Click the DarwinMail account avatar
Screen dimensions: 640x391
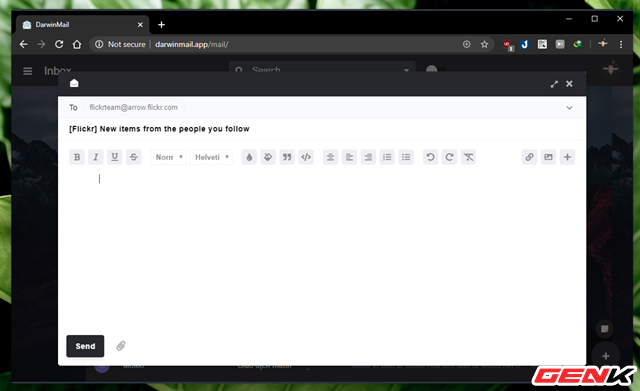(611, 69)
